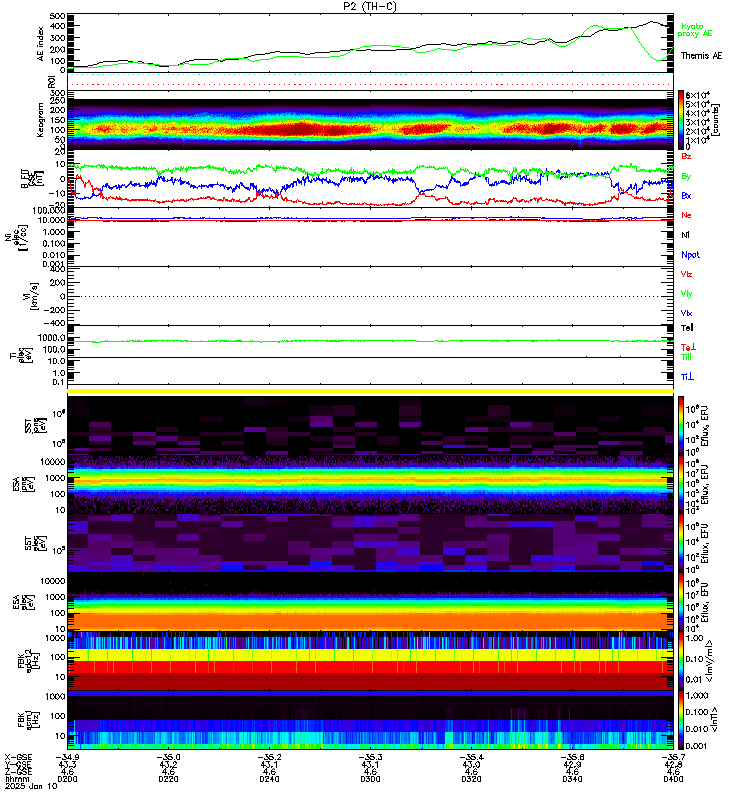750x800 pixels.
Task: Click the X-GSE value '-35.3'
Action: [370, 757]
